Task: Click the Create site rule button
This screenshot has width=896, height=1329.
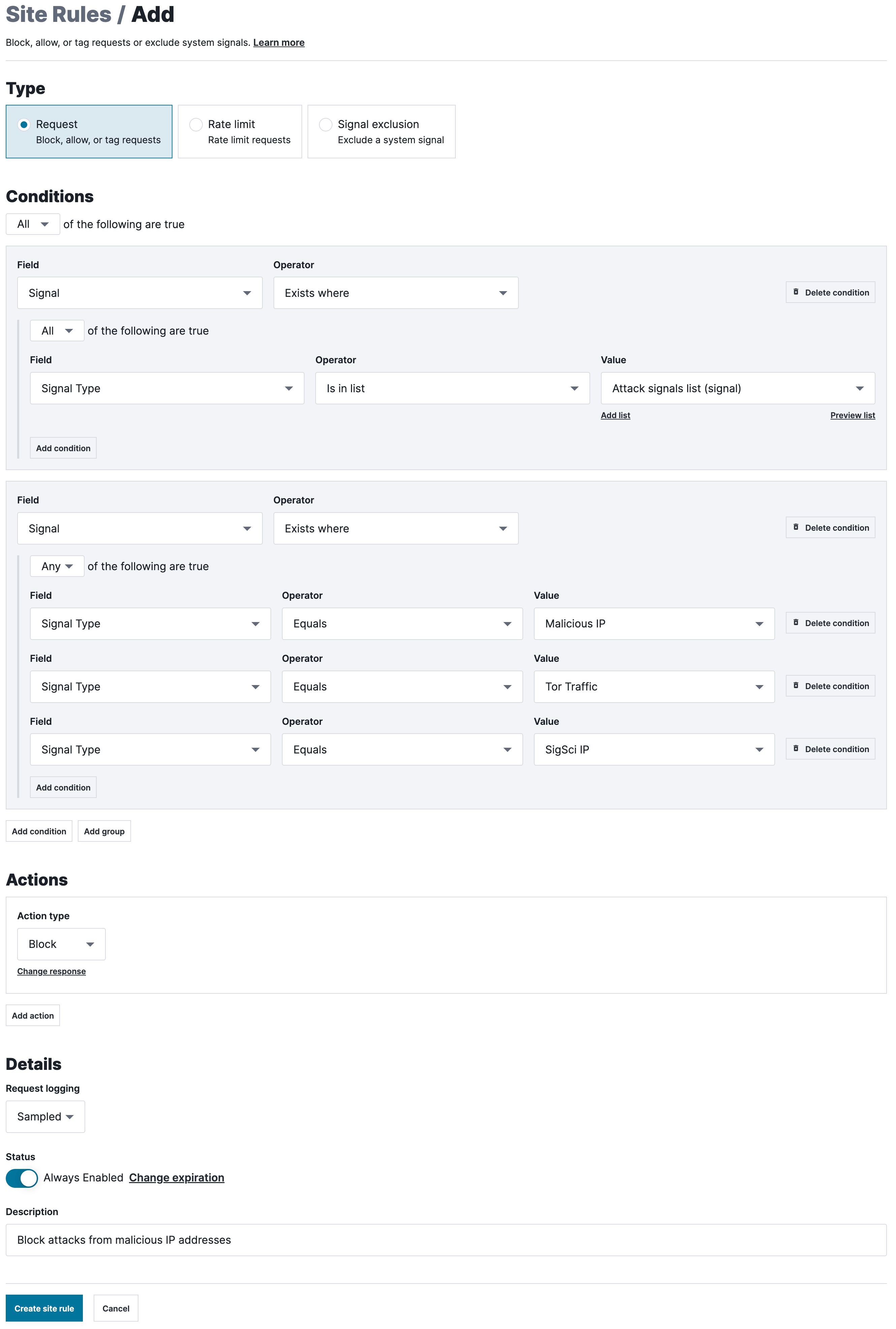Action: (44, 1308)
